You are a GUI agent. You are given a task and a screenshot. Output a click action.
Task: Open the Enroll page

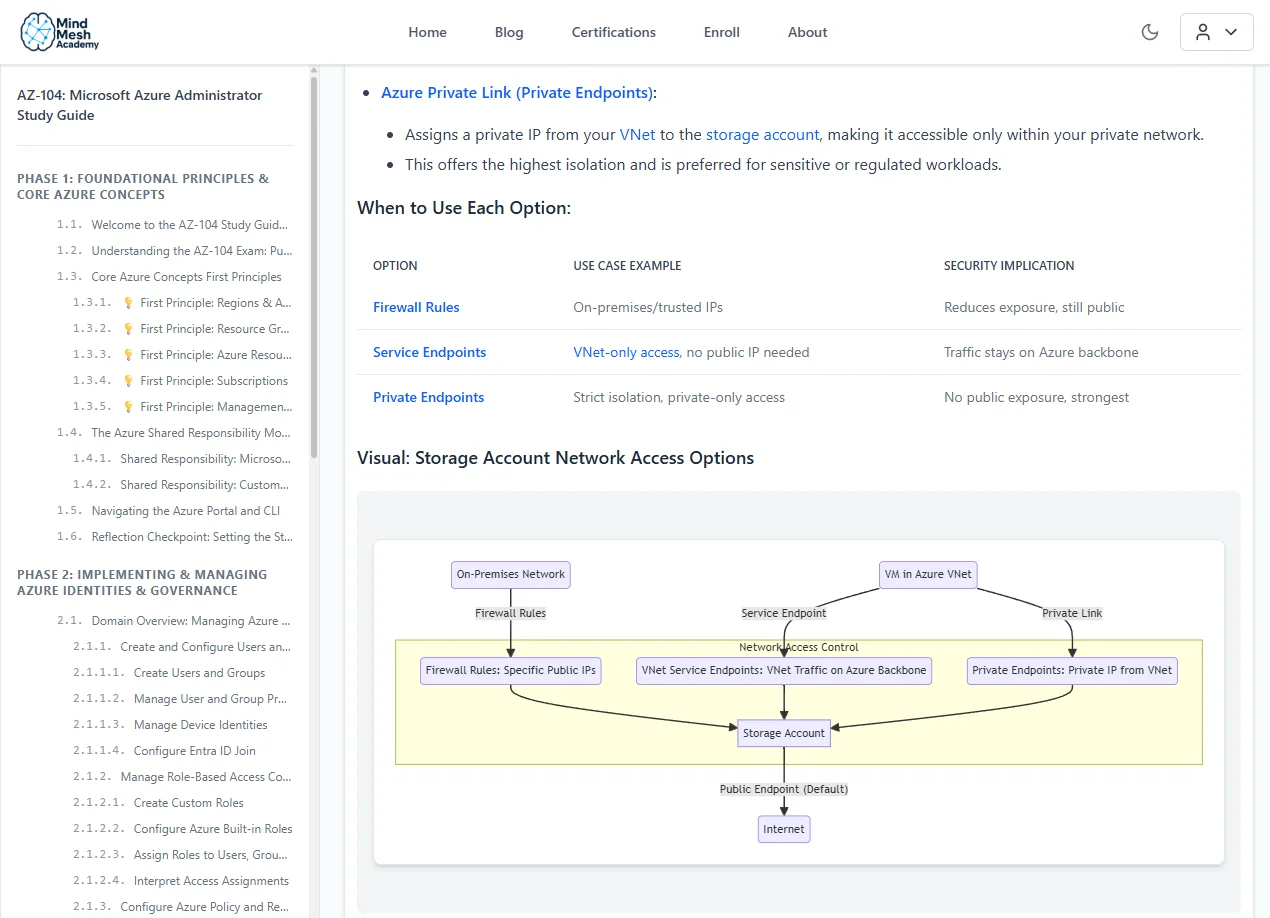coord(721,31)
